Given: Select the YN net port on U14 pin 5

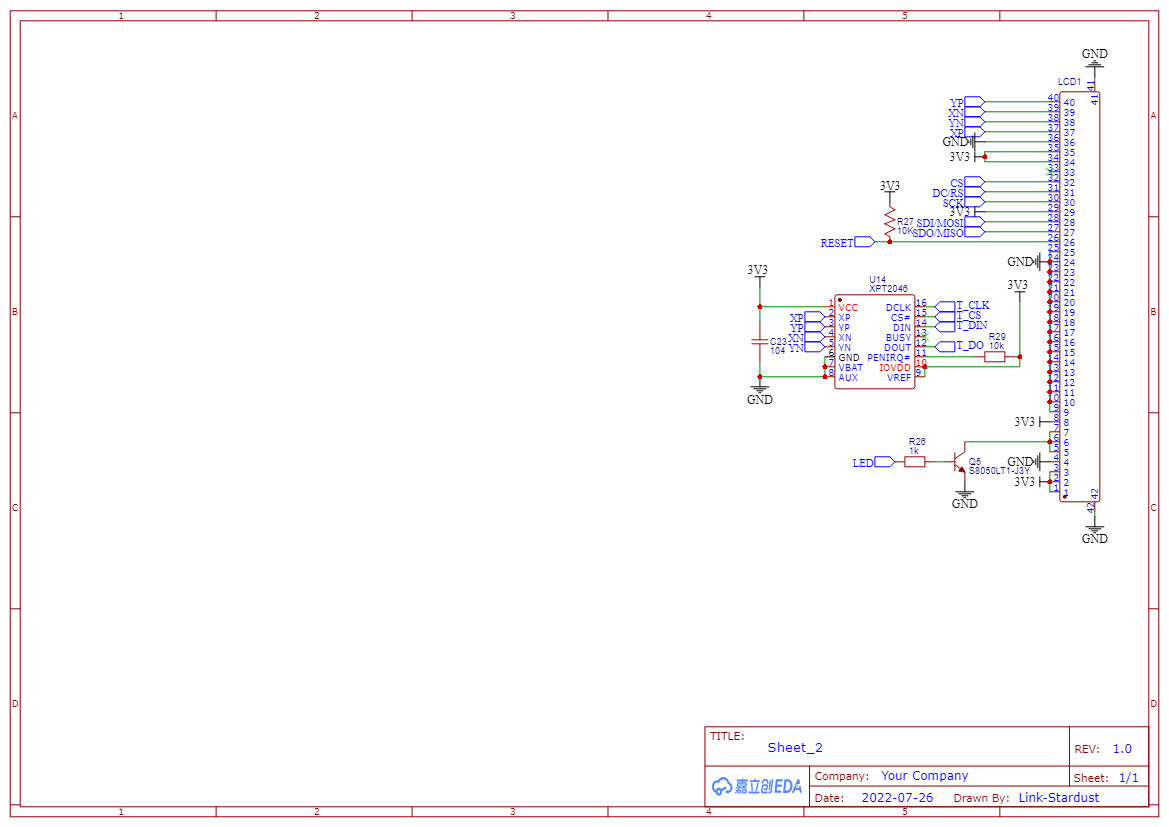Looking at the screenshot, I should (814, 347).
